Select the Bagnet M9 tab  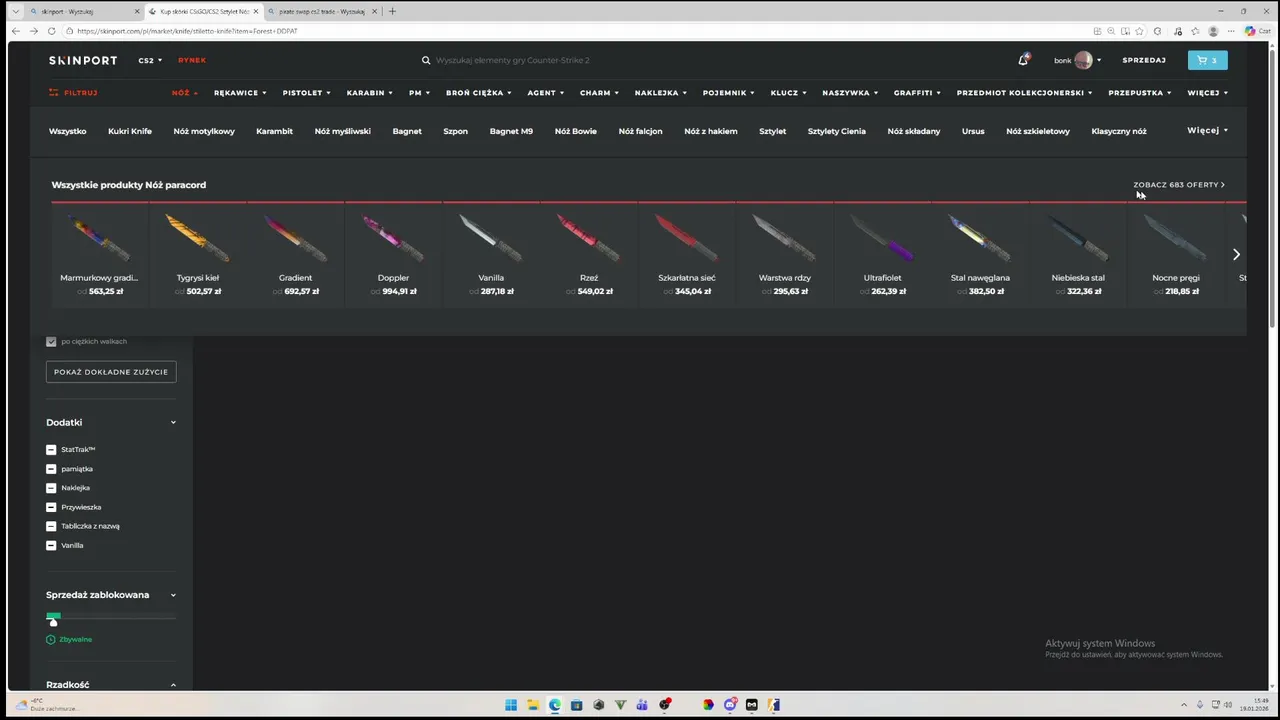pyautogui.click(x=511, y=131)
